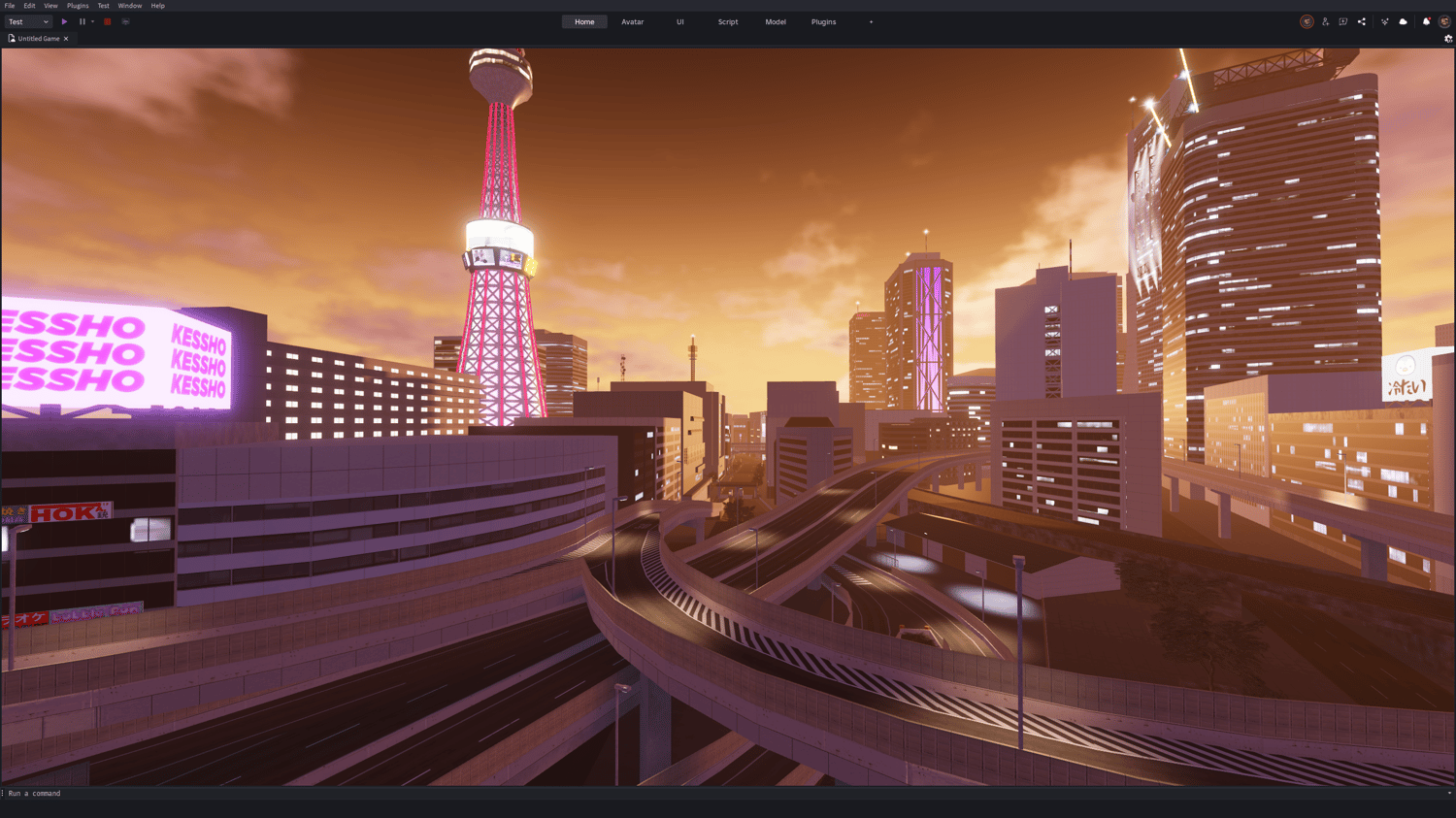Expand the command bar arrow at bottom right
The image size is (1456, 818).
tap(1449, 794)
